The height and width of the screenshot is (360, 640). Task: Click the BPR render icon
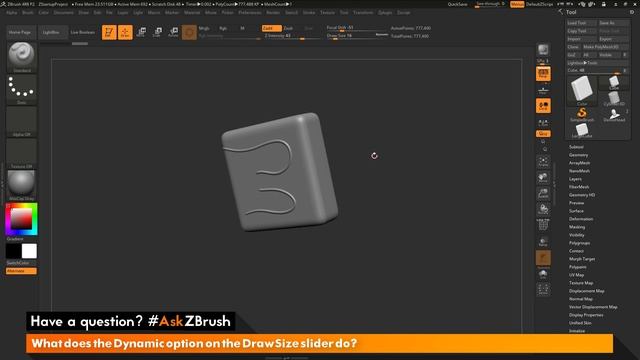543,50
